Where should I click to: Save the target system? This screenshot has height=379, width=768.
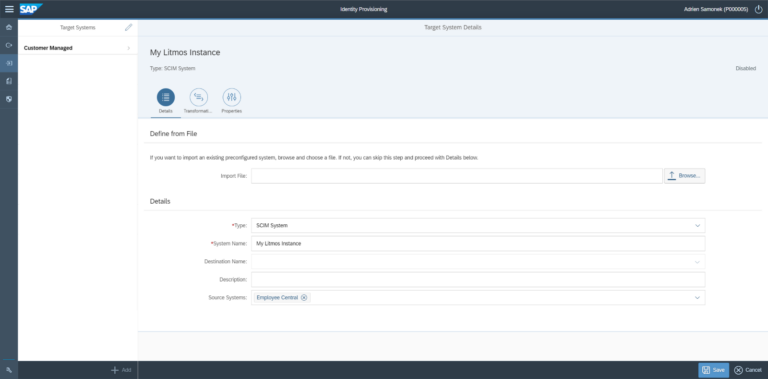coord(713,370)
